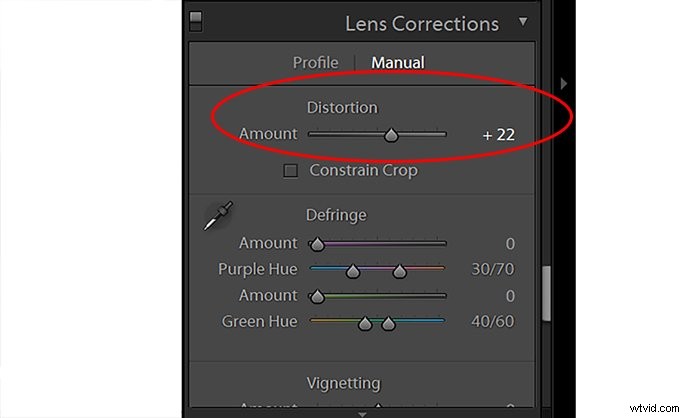This screenshot has width=700, height=418.
Task: Select the Defringe fringe color eyedropper tool
Action: pyautogui.click(x=218, y=216)
